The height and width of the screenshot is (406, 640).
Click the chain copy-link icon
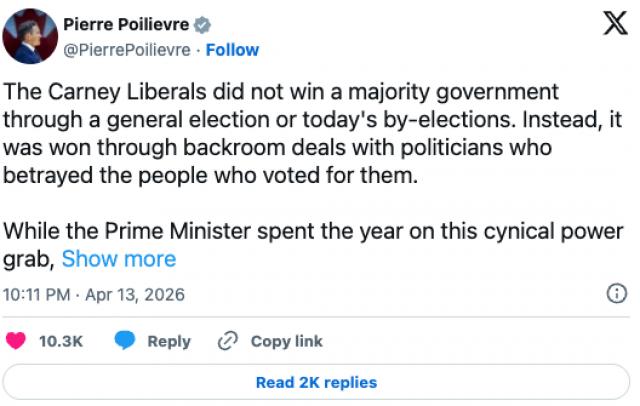[x=229, y=341]
